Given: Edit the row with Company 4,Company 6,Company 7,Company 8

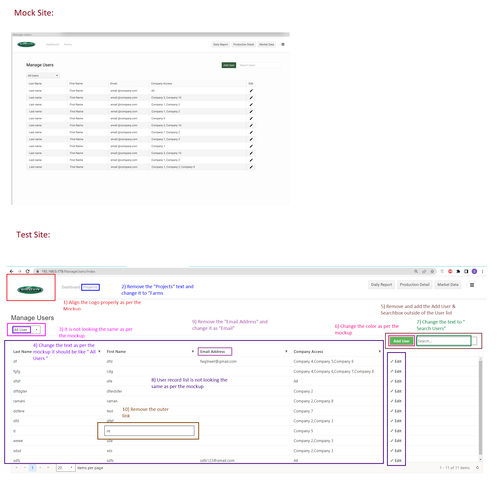Looking at the screenshot, I should point(396,371).
